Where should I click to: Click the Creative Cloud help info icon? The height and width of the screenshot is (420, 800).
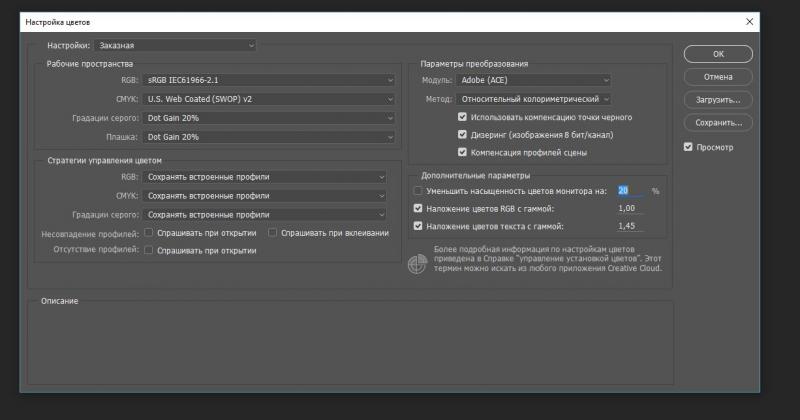(417, 264)
